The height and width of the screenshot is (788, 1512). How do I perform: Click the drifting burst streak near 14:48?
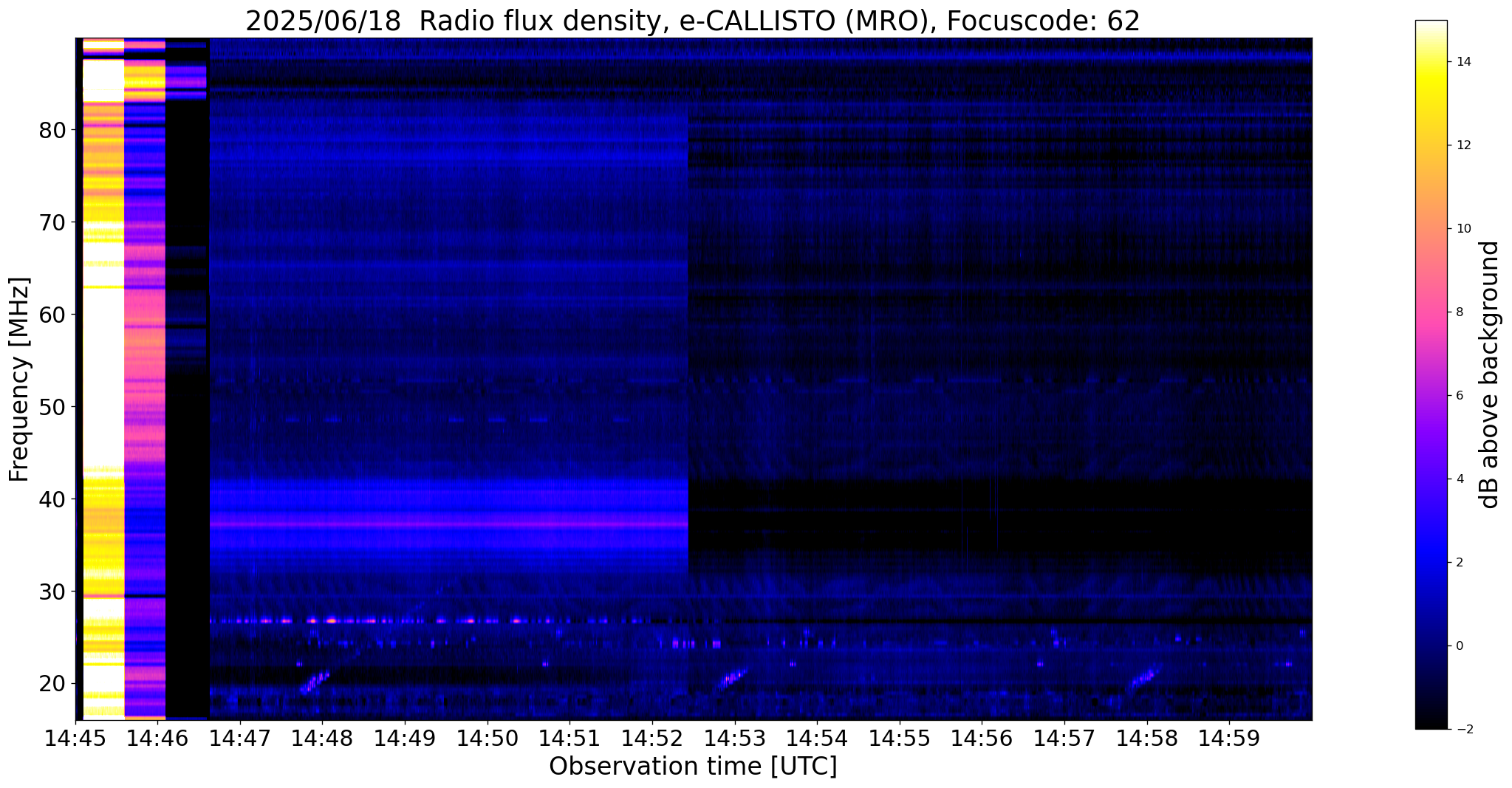[315, 682]
